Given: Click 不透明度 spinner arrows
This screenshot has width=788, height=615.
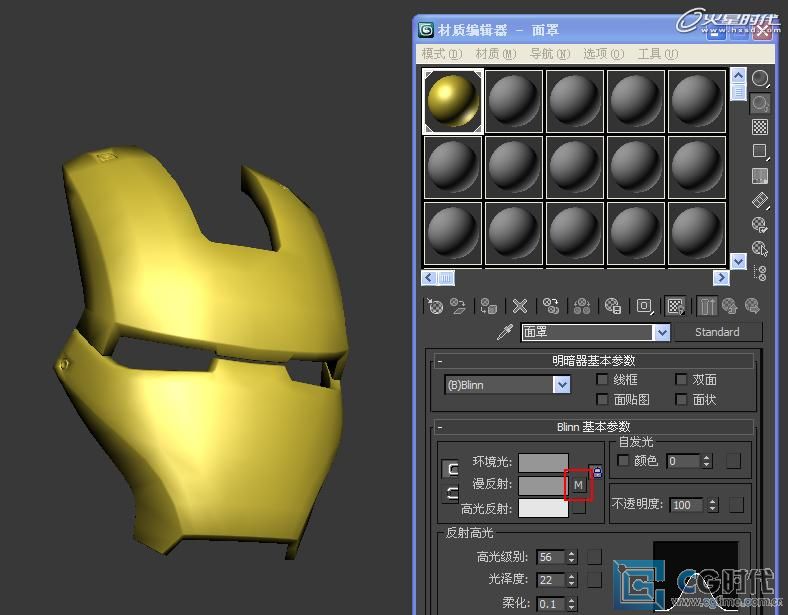Looking at the screenshot, I should click(x=712, y=505).
